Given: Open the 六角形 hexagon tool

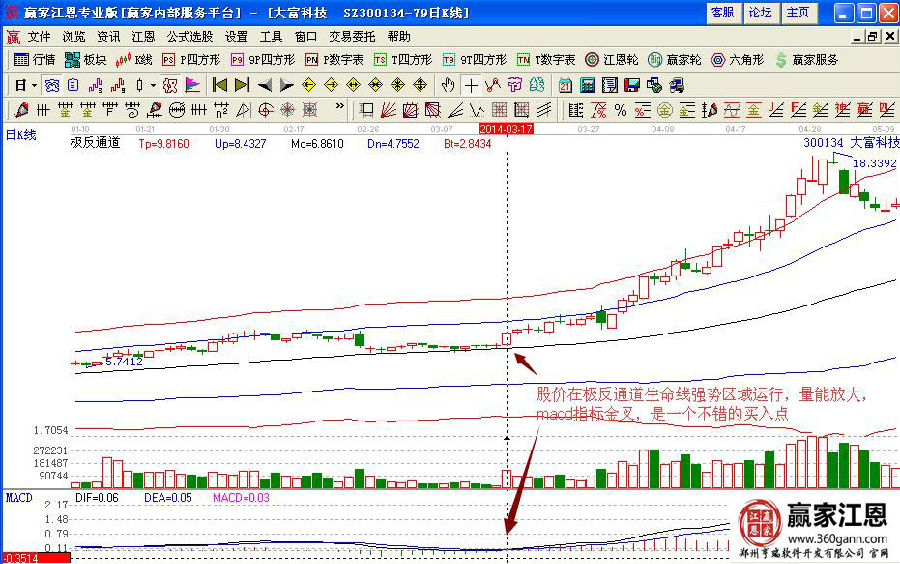Looking at the screenshot, I should coord(737,60).
